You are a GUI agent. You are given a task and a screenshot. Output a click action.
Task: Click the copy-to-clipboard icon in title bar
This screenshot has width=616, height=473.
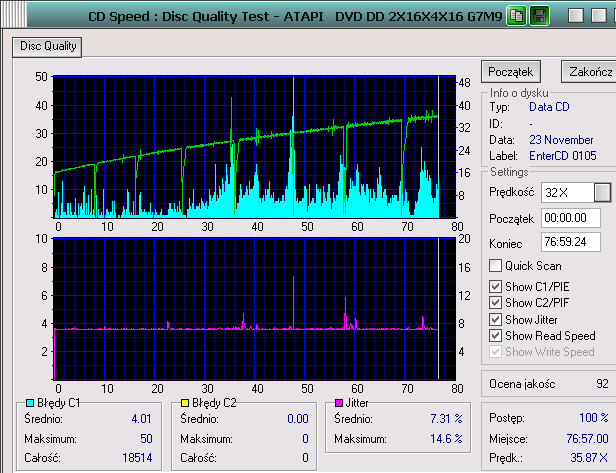click(x=516, y=16)
